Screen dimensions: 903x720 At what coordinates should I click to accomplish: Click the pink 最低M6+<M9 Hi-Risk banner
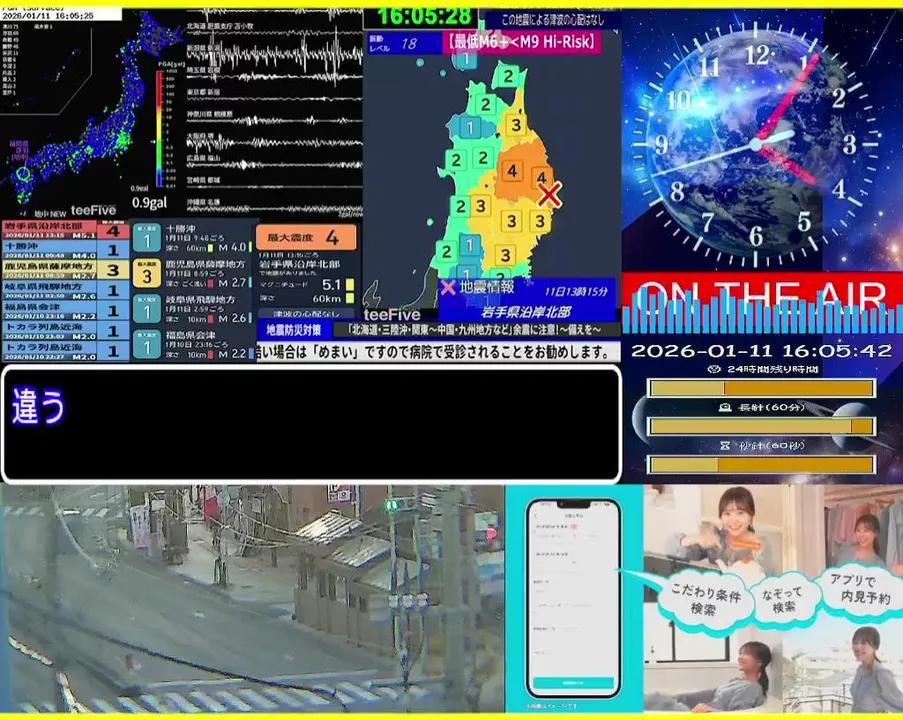pos(521,42)
